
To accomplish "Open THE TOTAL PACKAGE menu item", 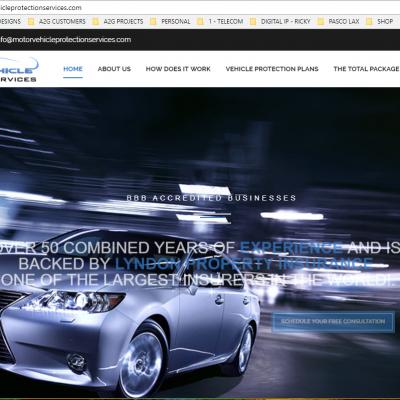I will click(366, 69).
